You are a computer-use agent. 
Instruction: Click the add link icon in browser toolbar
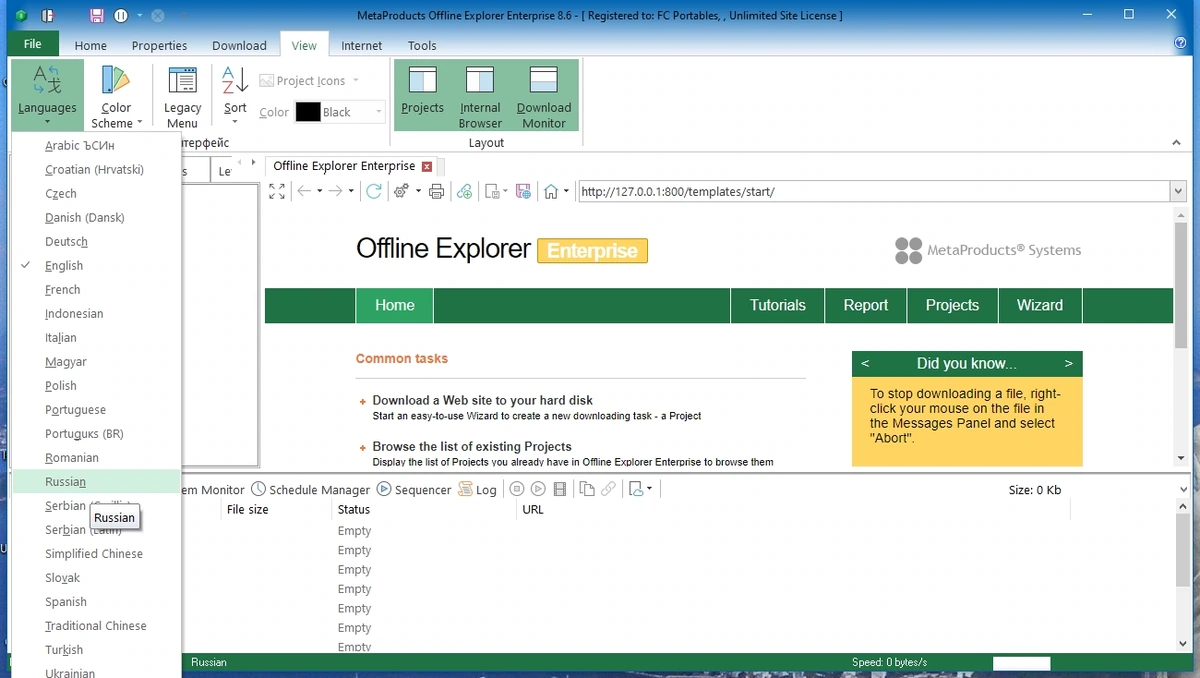pyautogui.click(x=464, y=192)
